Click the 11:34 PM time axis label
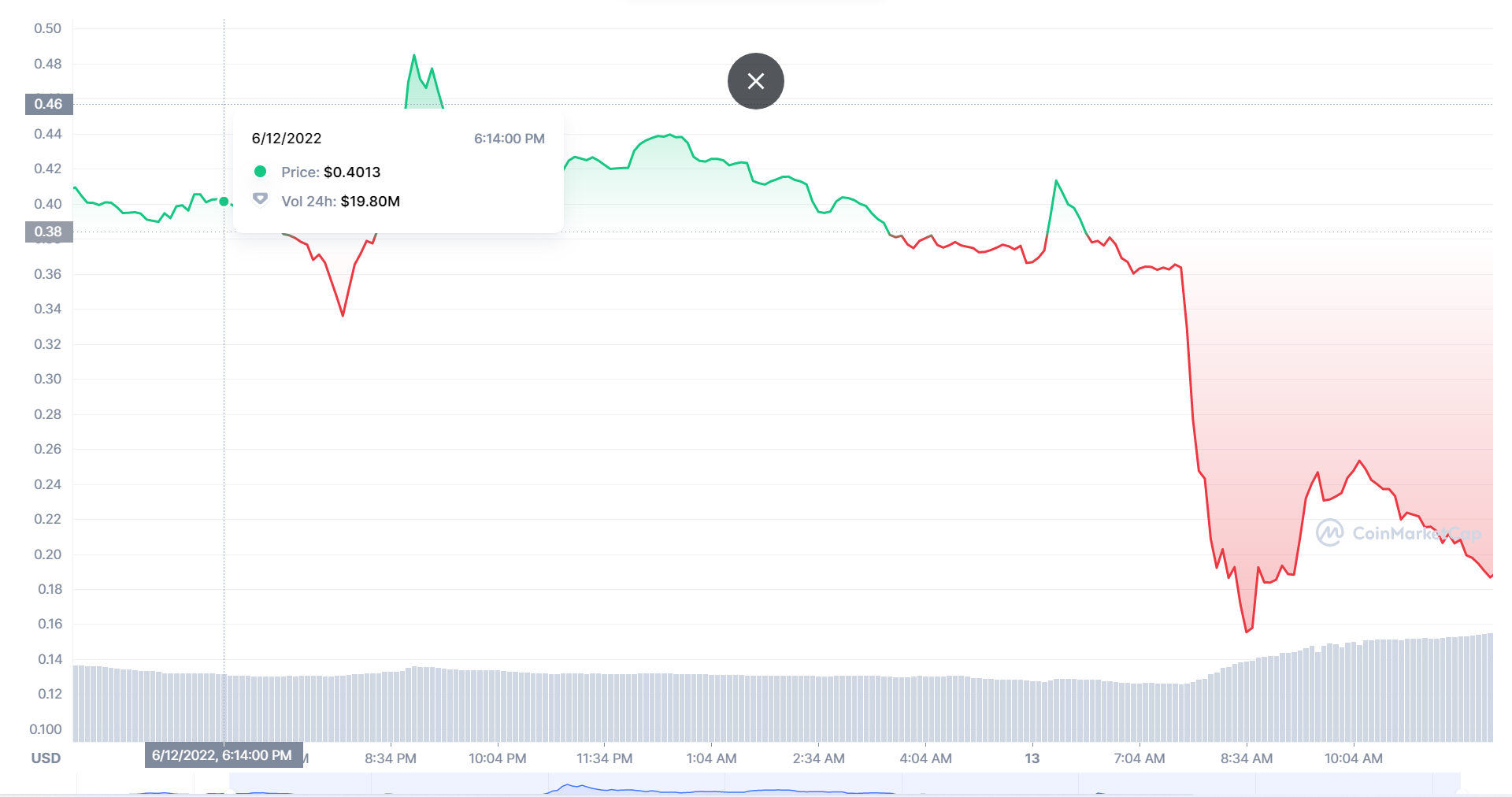1512x797 pixels. tap(604, 758)
